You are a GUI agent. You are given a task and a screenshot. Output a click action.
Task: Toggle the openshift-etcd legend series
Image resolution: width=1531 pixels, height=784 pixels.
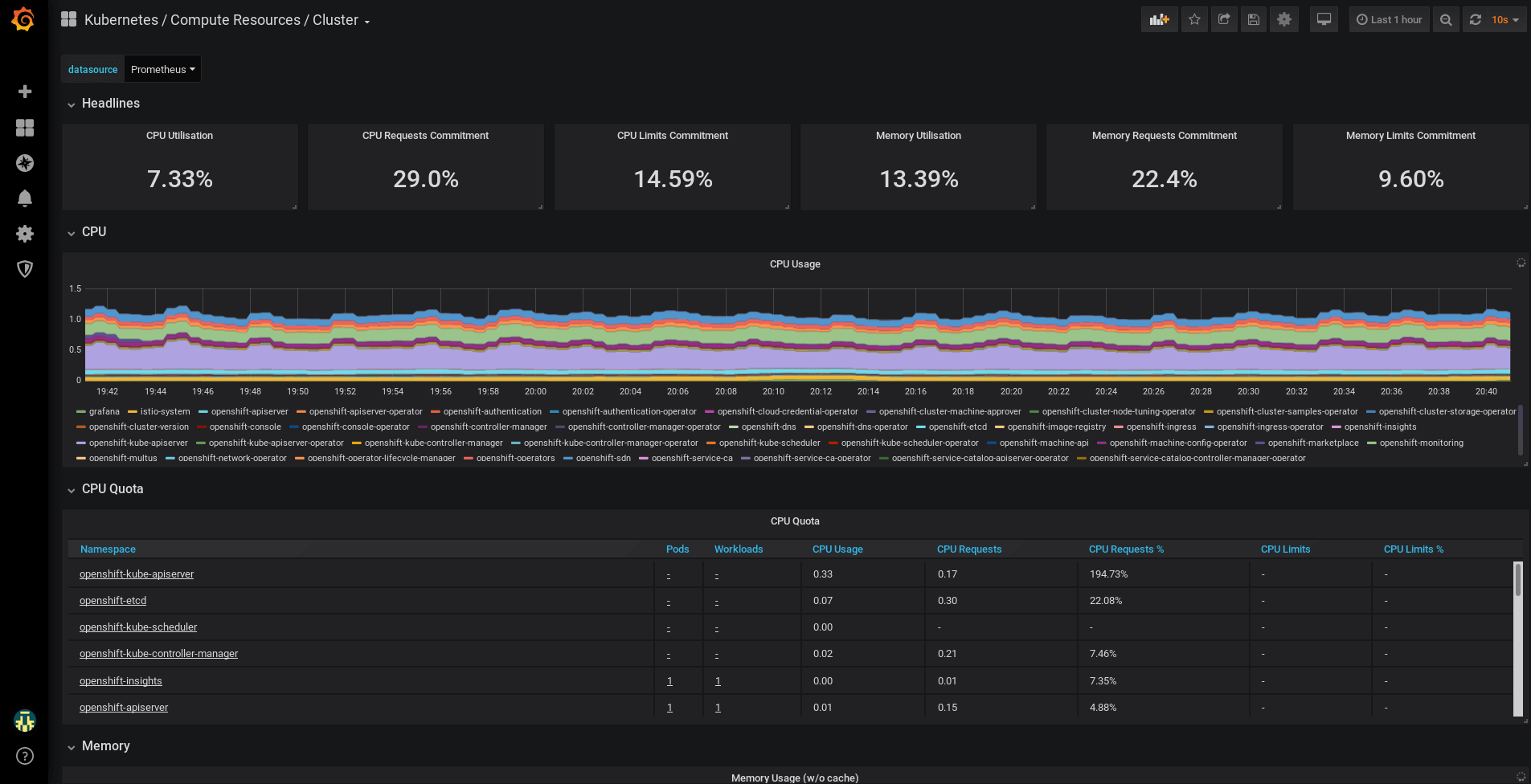957,427
